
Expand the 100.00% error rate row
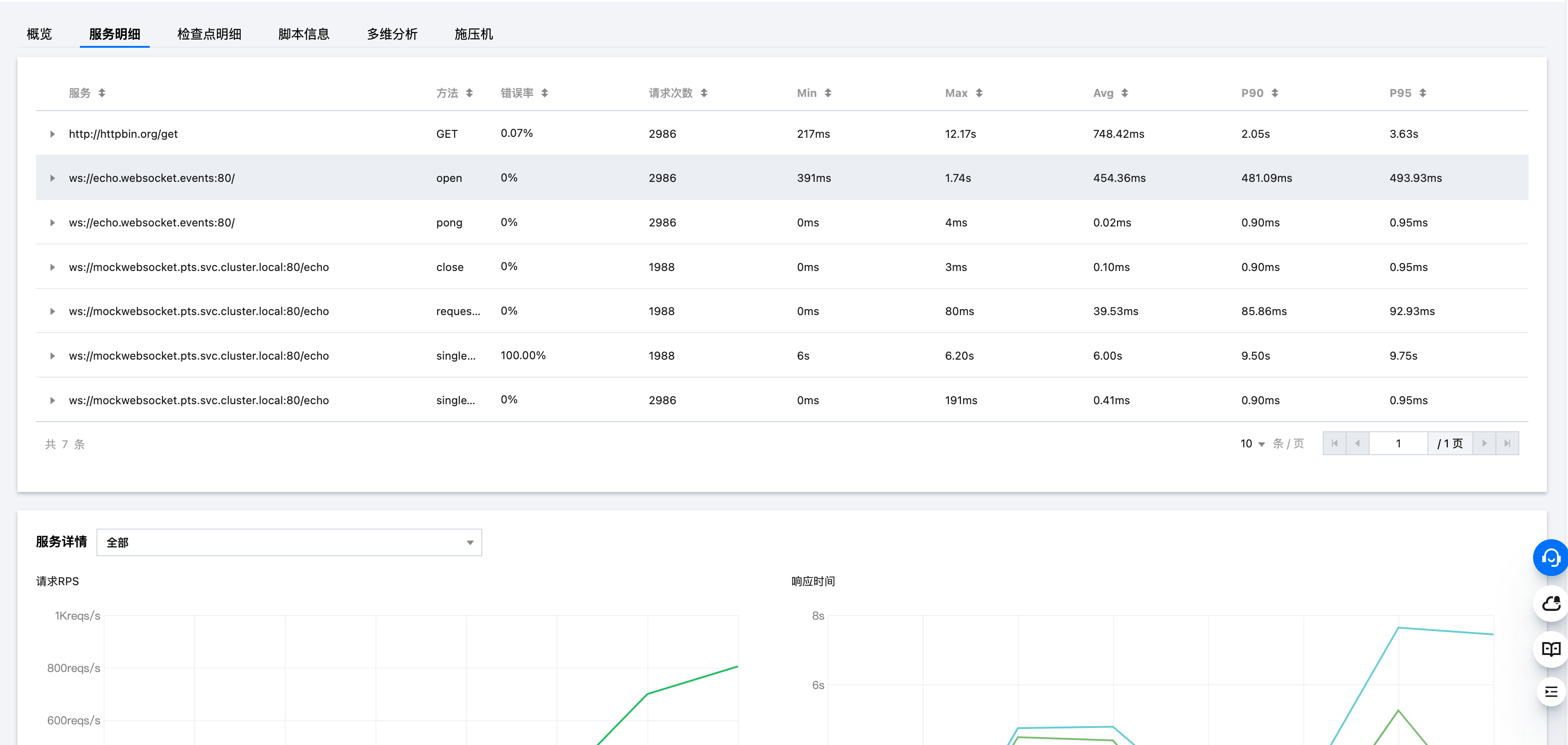click(x=52, y=356)
